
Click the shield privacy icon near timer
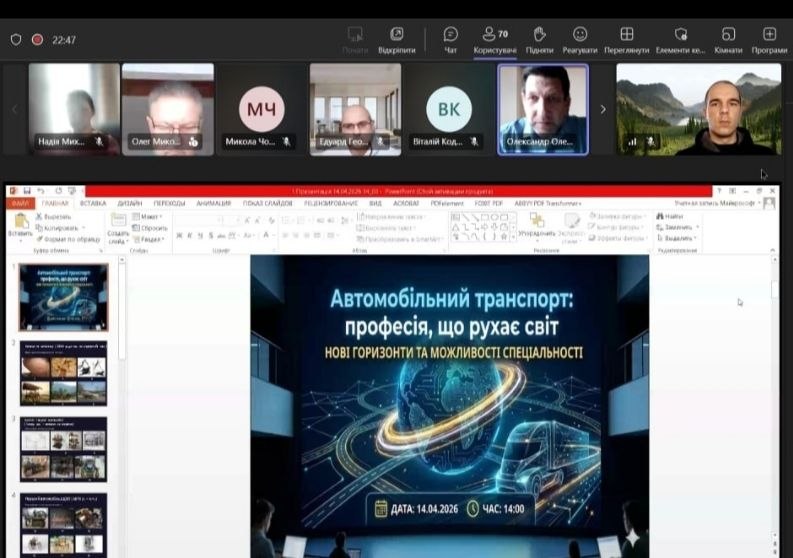point(16,40)
